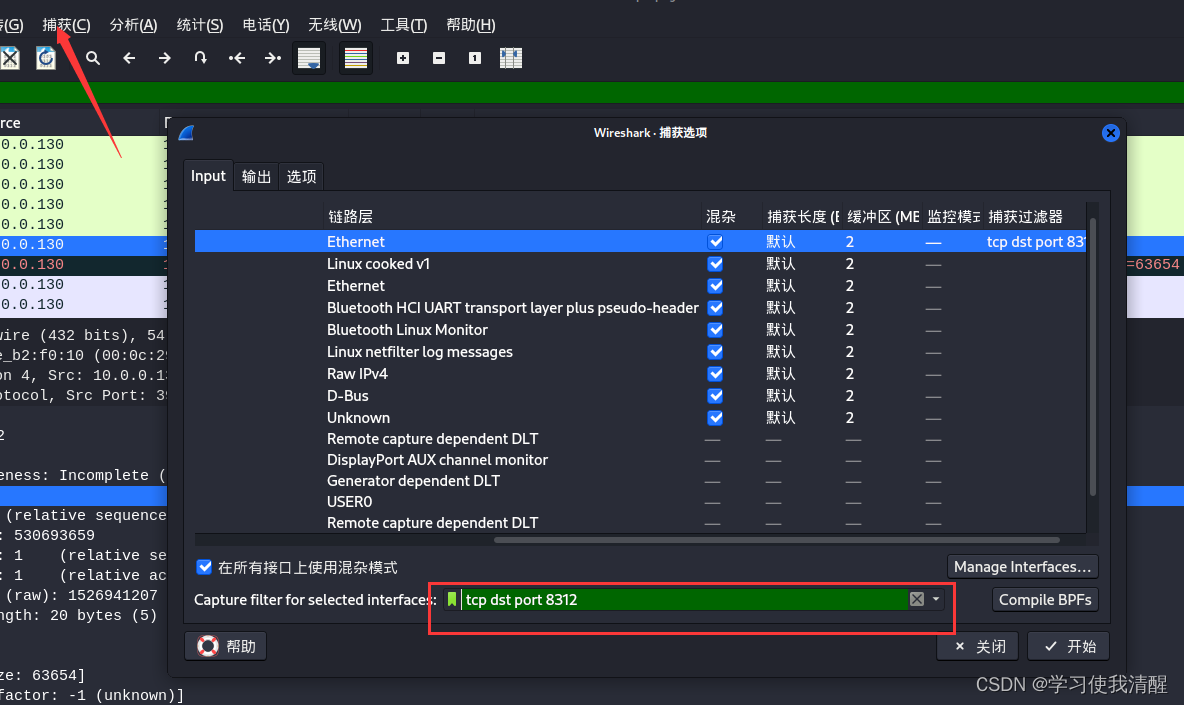
Task: Click the 关闭 close button
Action: click(978, 646)
